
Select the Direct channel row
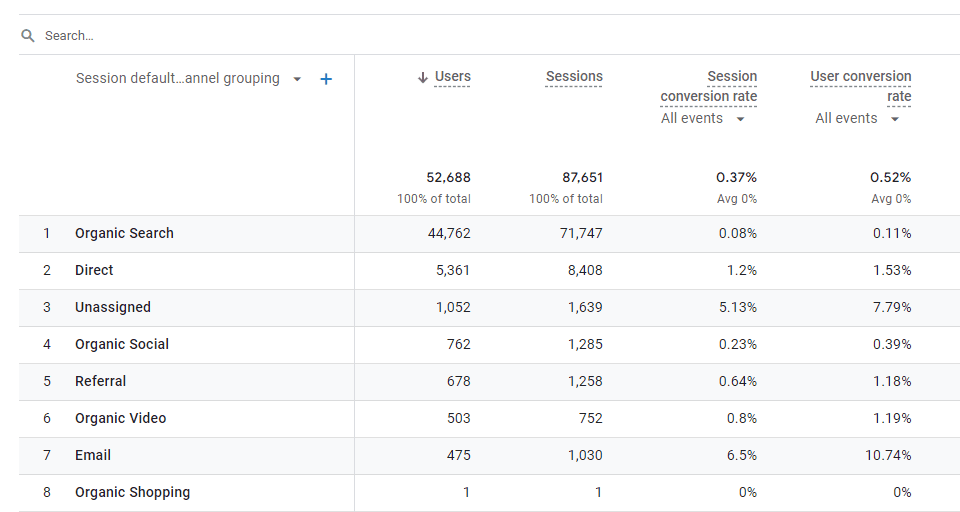[x=489, y=271]
